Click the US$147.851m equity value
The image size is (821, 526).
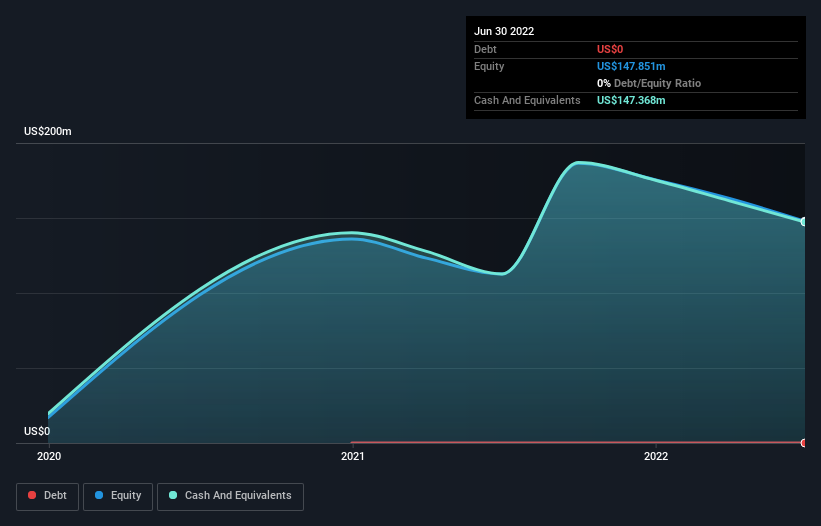click(631, 66)
